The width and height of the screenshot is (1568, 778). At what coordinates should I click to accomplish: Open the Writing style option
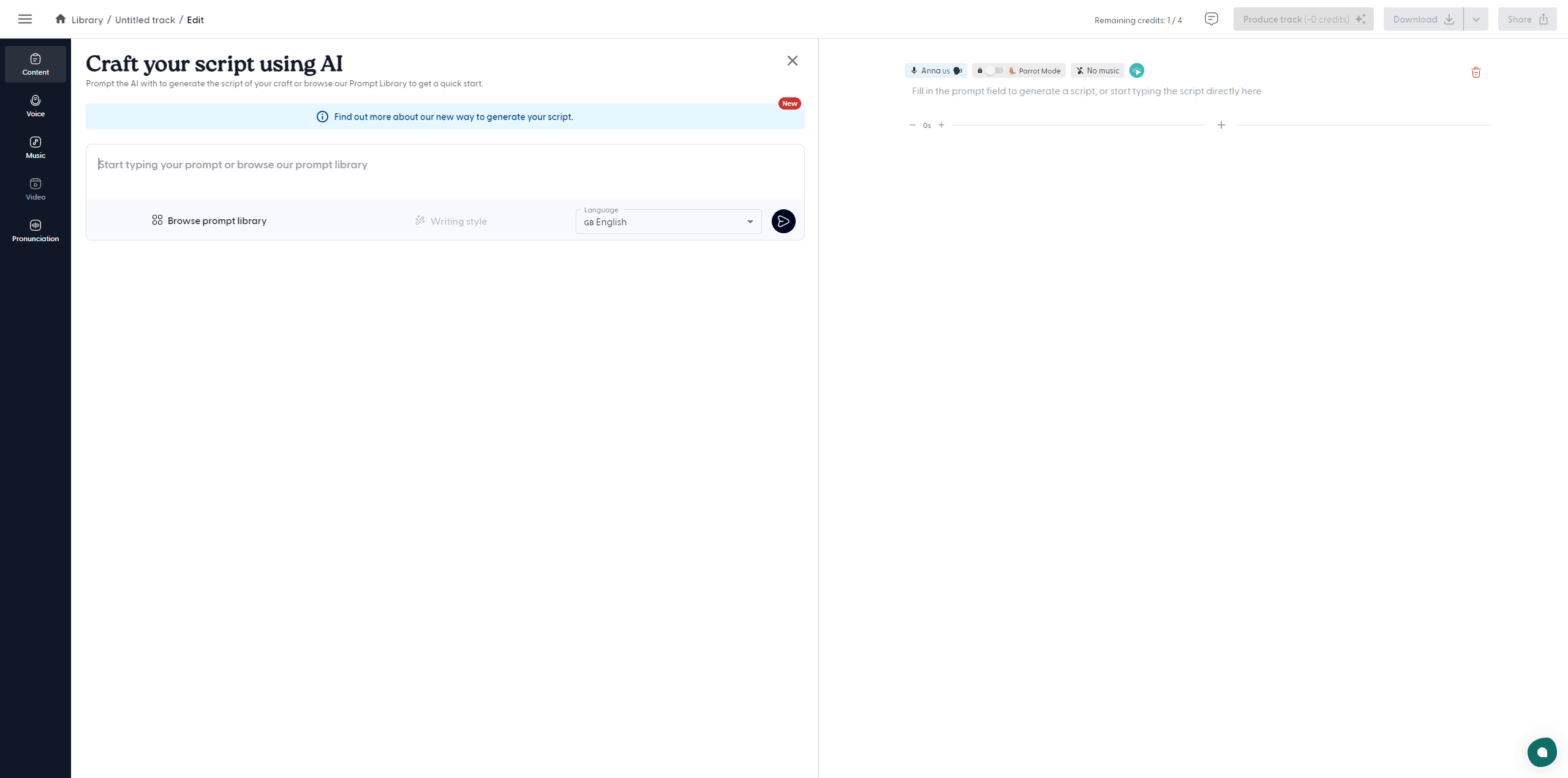click(x=451, y=221)
